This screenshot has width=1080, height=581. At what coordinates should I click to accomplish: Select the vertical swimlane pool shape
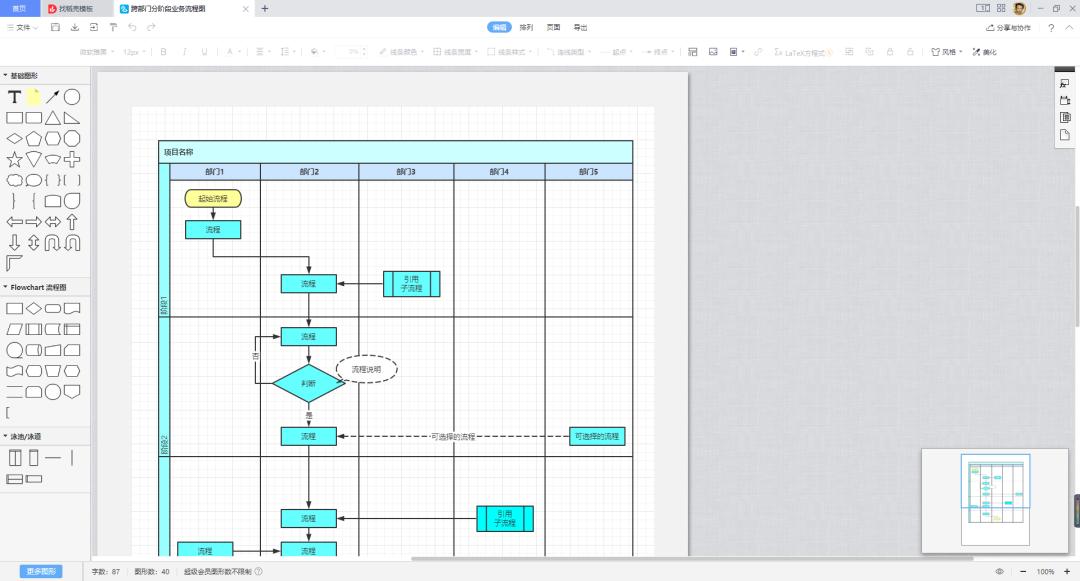(x=15, y=458)
